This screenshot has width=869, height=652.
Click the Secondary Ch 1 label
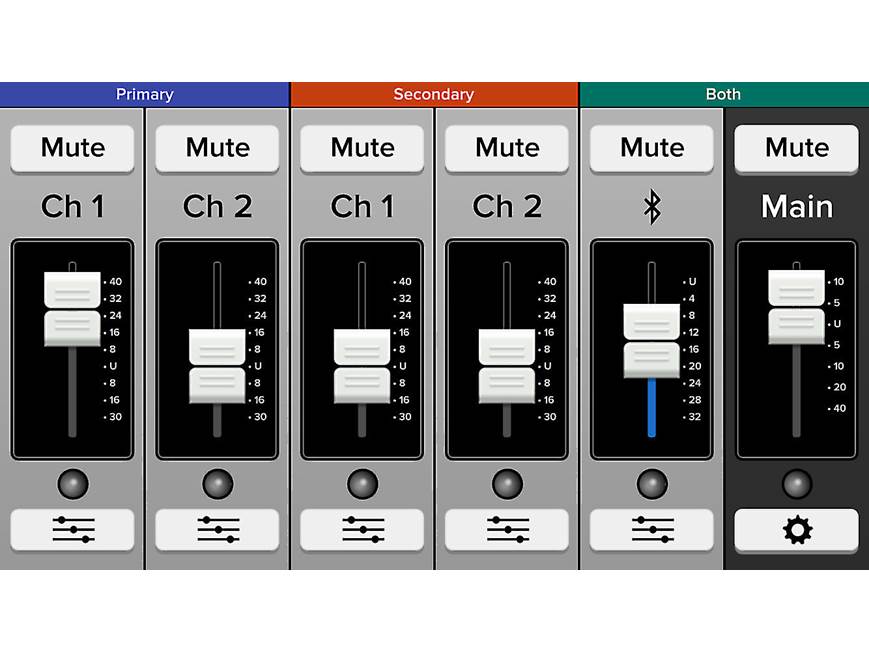click(x=362, y=207)
